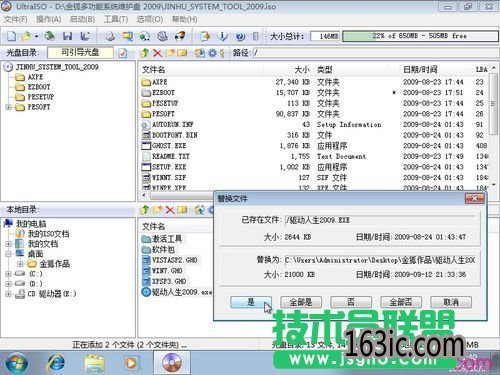This screenshot has width=500, height=375.
Task: Select 我的ISO文档 in local tree
Action: pos(48,234)
